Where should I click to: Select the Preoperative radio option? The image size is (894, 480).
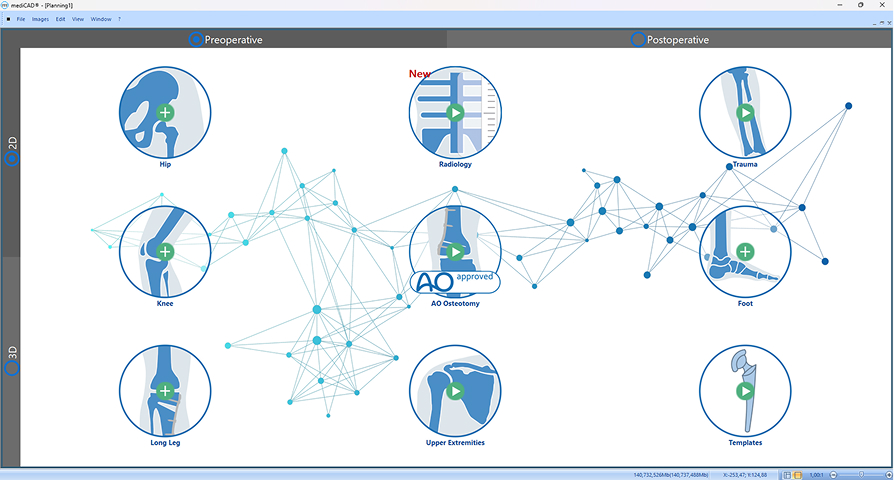click(196, 40)
